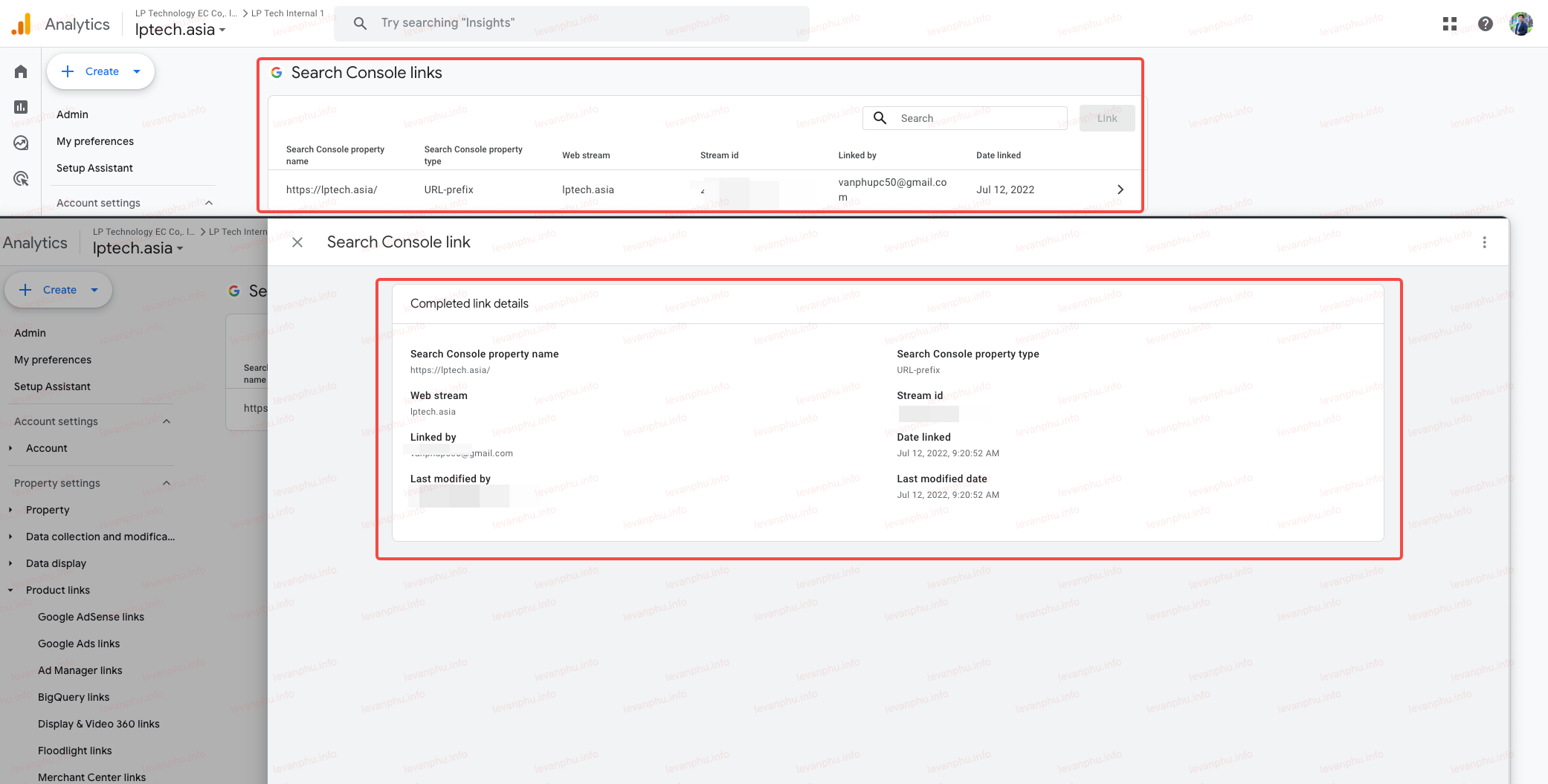Click the Jul 12, 2022 date cell
This screenshot has width=1548, height=784.
[x=1005, y=189]
